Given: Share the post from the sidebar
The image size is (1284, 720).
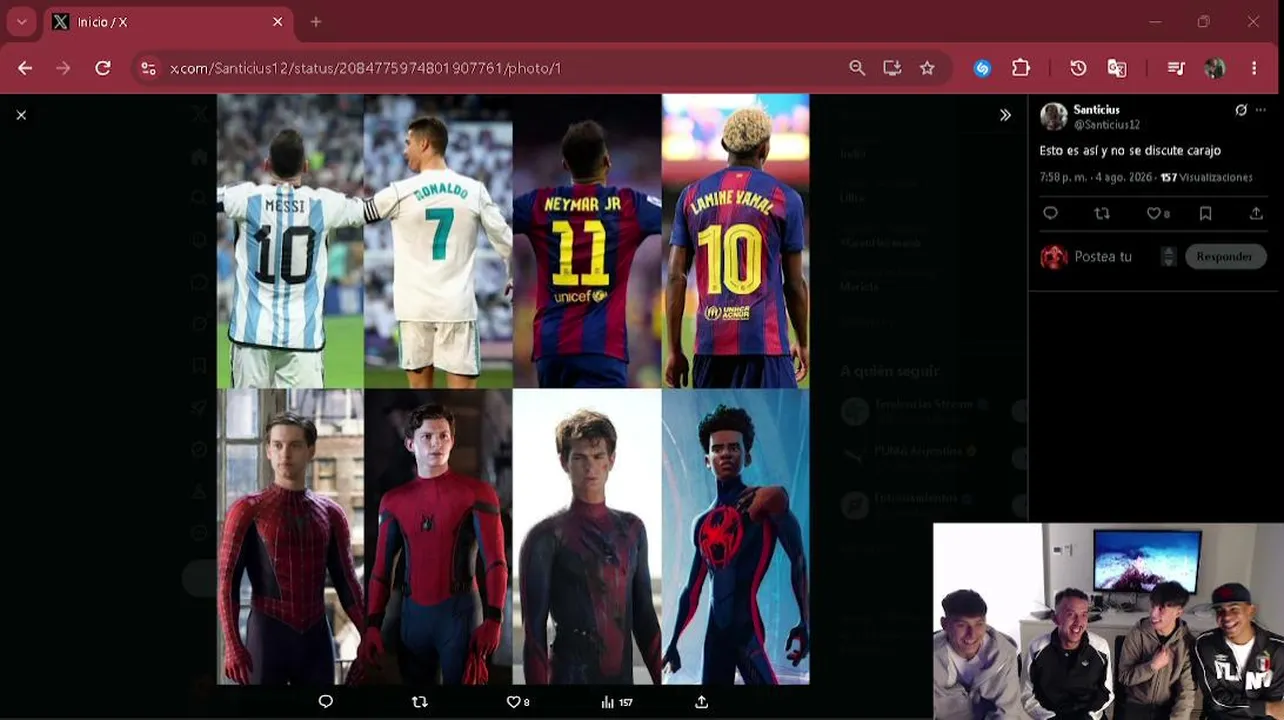Looking at the screenshot, I should (1256, 213).
